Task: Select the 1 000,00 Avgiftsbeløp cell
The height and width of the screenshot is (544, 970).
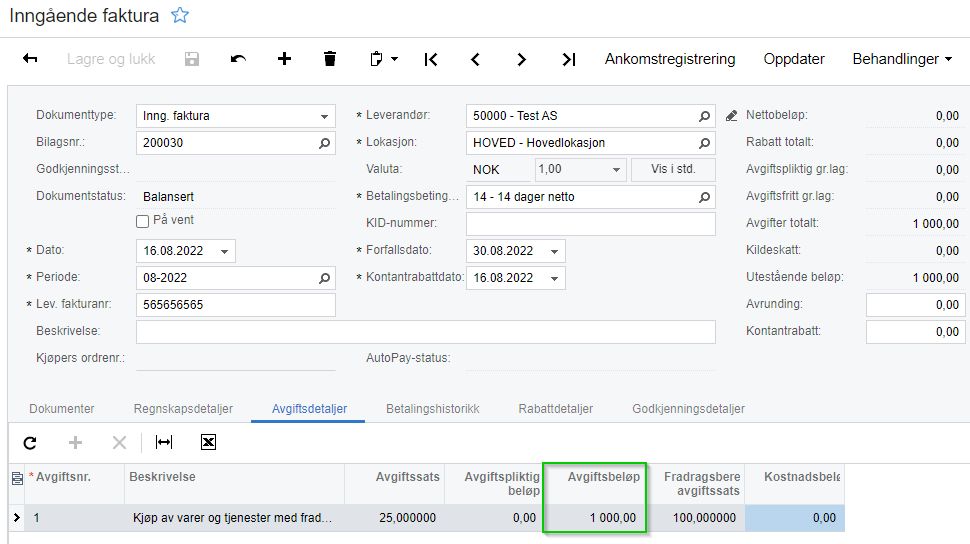Action: pyautogui.click(x=594, y=518)
